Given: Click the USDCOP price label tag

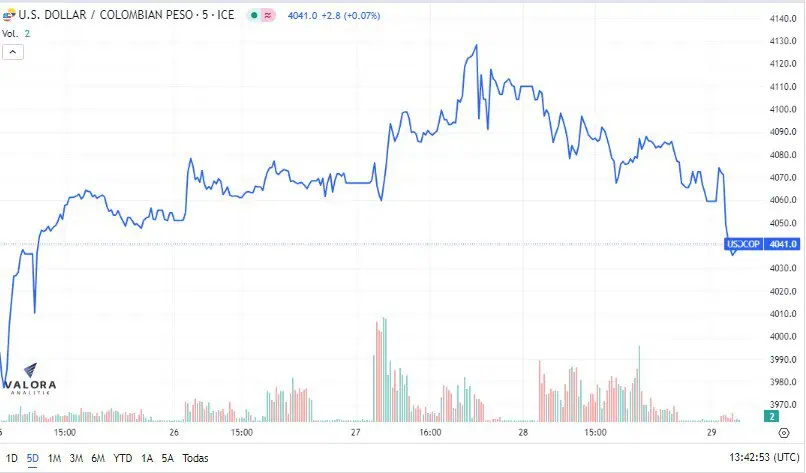Looking at the screenshot, I should click(743, 244).
